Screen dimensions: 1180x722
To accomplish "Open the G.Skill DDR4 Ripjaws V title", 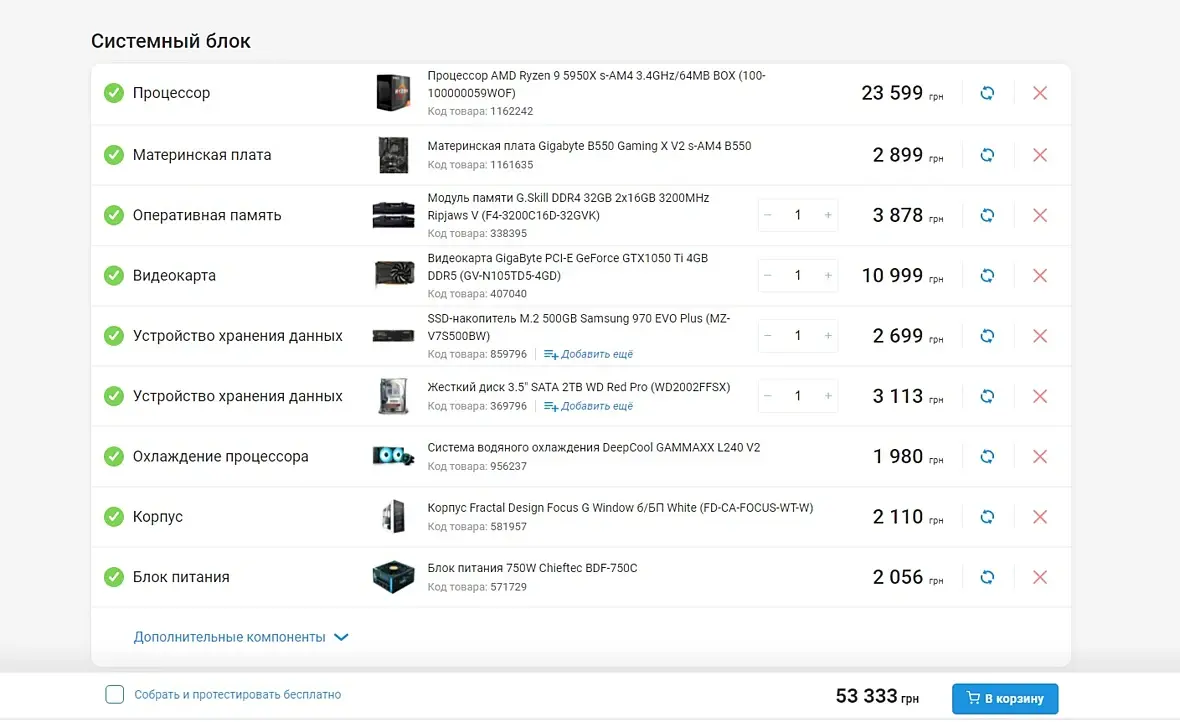I will (x=568, y=206).
